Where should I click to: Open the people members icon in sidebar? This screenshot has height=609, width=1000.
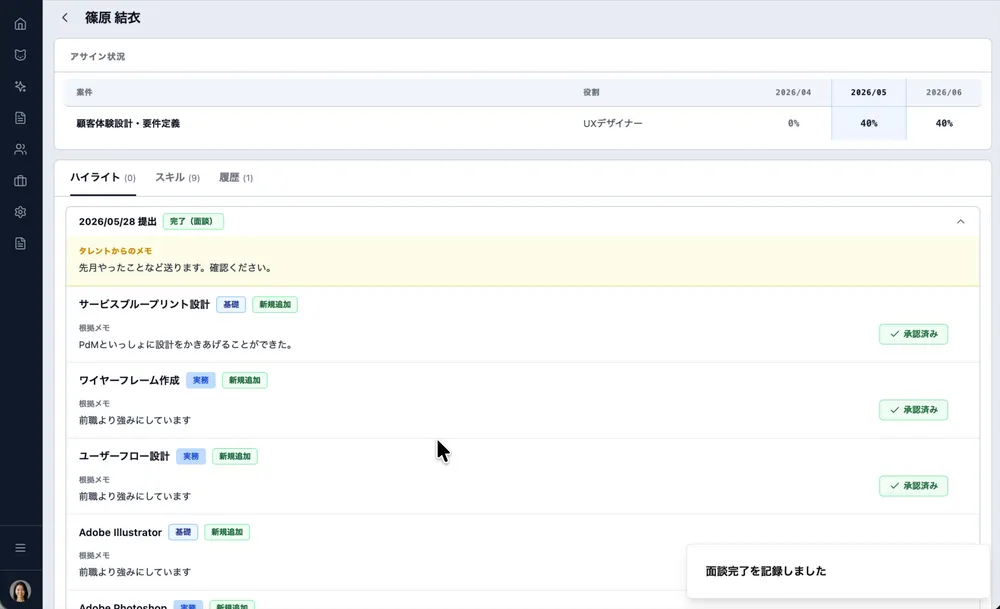(x=20, y=149)
